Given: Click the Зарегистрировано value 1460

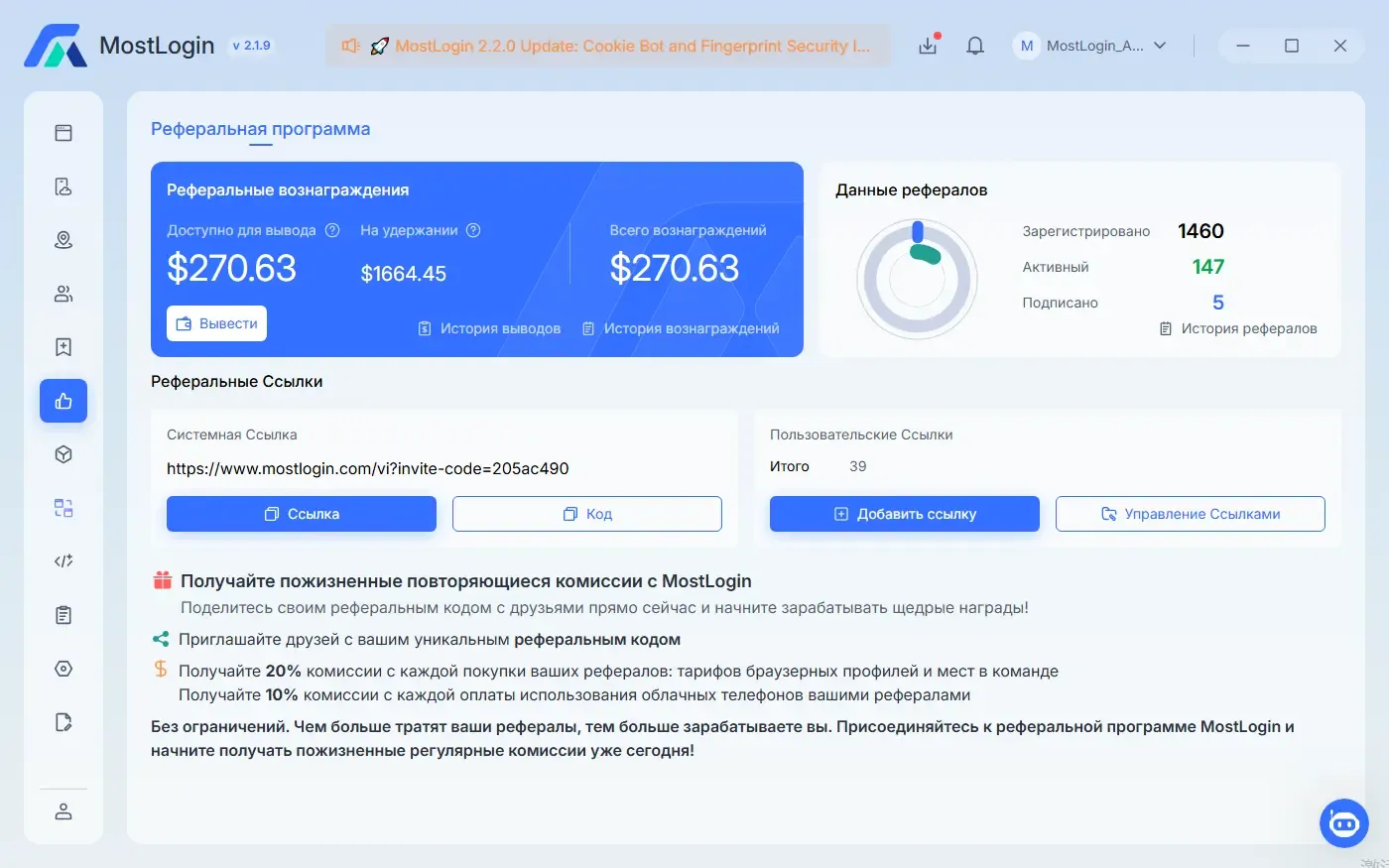Looking at the screenshot, I should [1200, 231].
